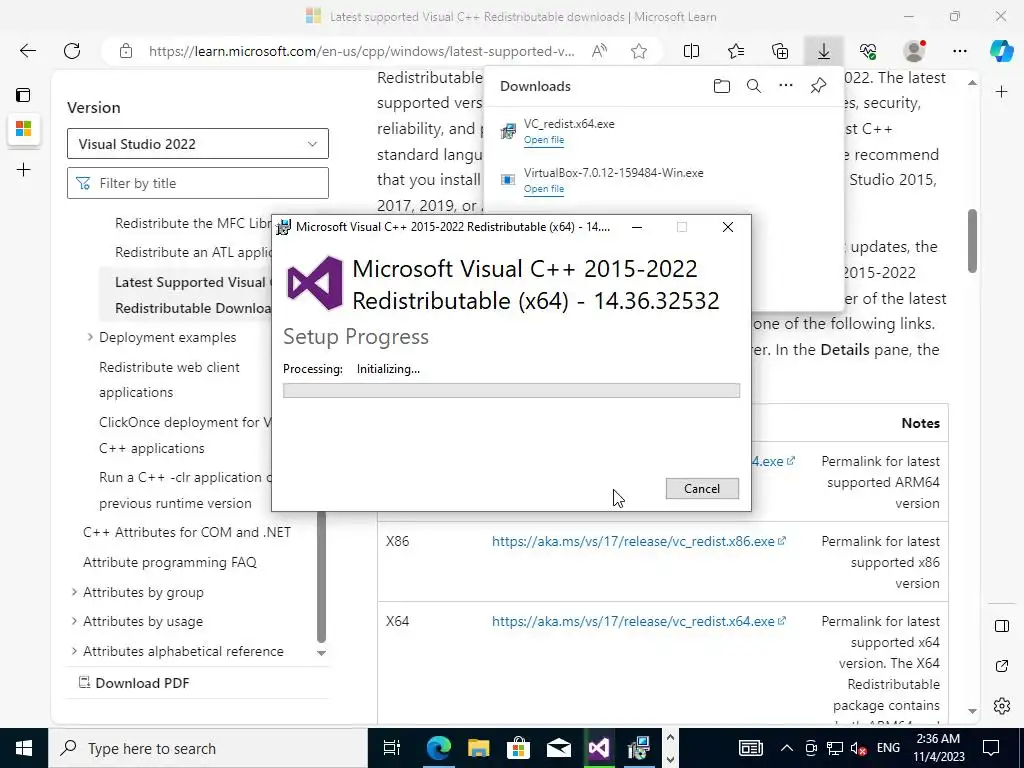Open sidebar settings gear
The height and width of the screenshot is (768, 1024).
pos(1002,706)
